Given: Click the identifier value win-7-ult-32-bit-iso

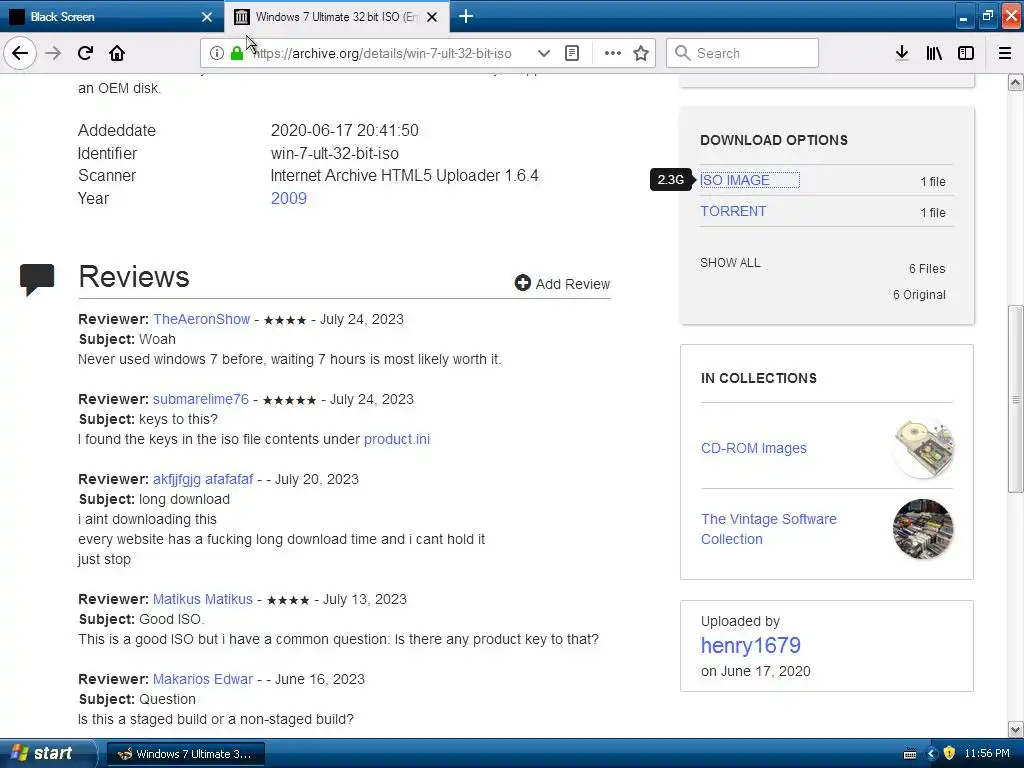Looking at the screenshot, I should [x=334, y=153].
